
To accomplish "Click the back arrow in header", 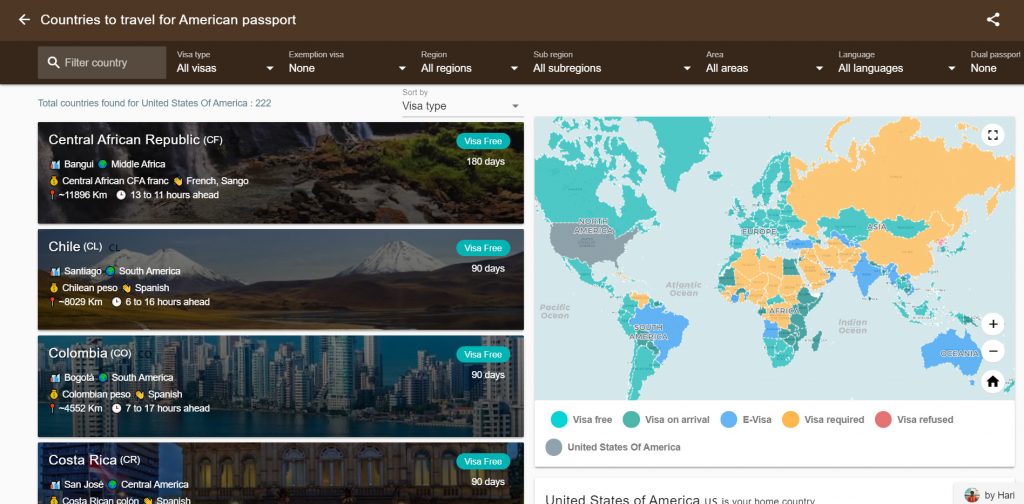I will pos(24,20).
